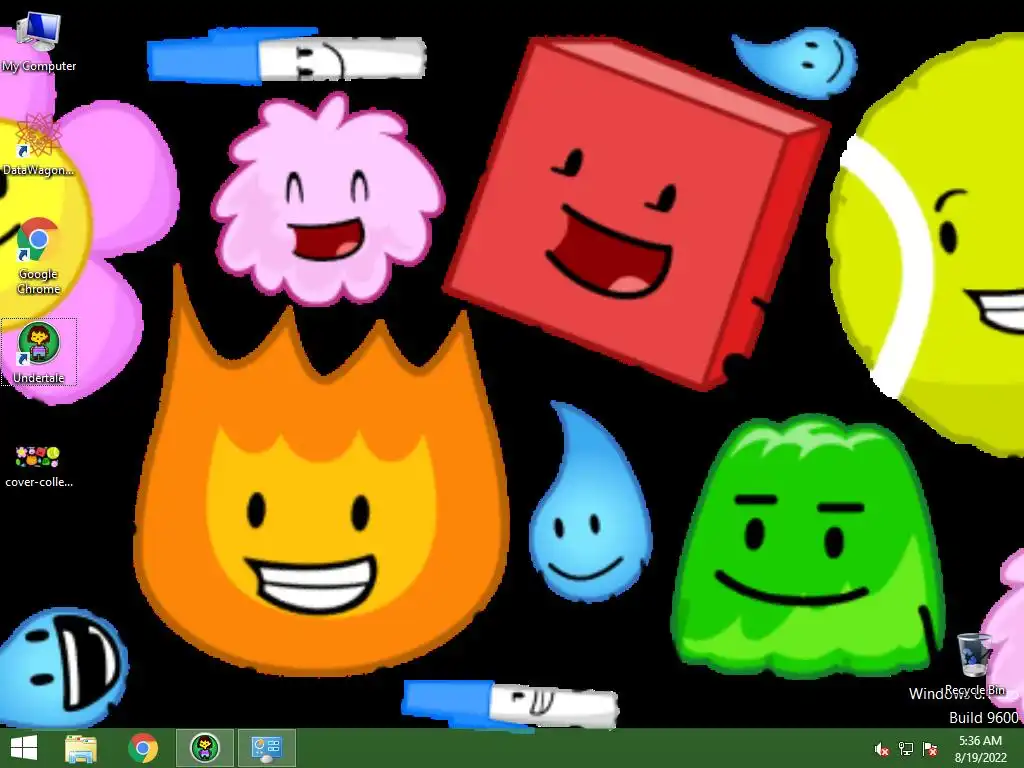Open the Action Center flag icon
Screen dimensions: 1024x768
point(930,749)
